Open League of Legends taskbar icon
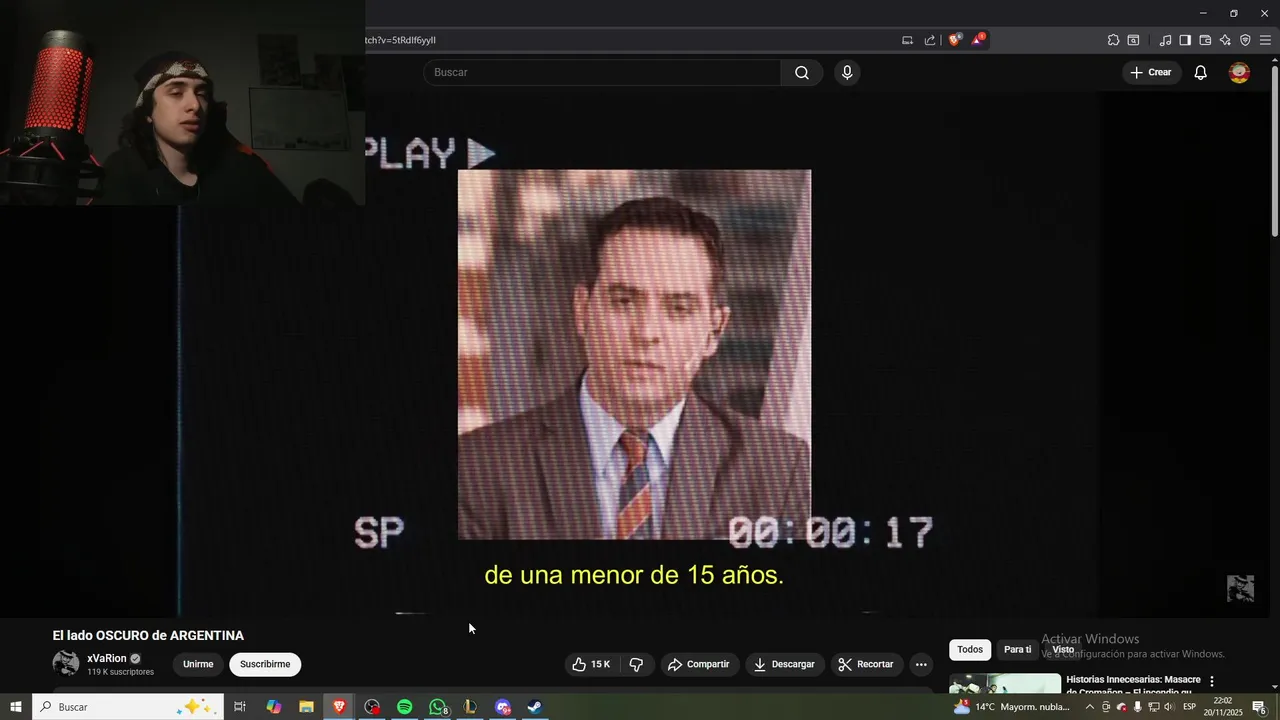 [x=470, y=707]
